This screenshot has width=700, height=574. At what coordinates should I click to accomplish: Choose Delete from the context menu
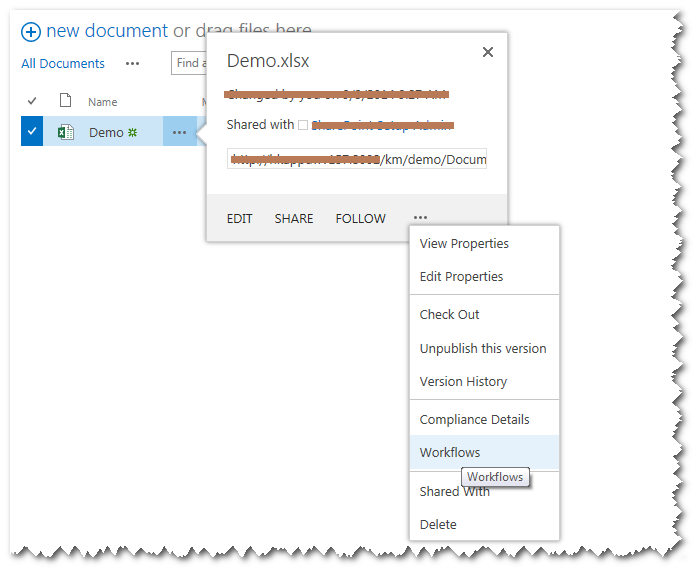tap(484, 524)
